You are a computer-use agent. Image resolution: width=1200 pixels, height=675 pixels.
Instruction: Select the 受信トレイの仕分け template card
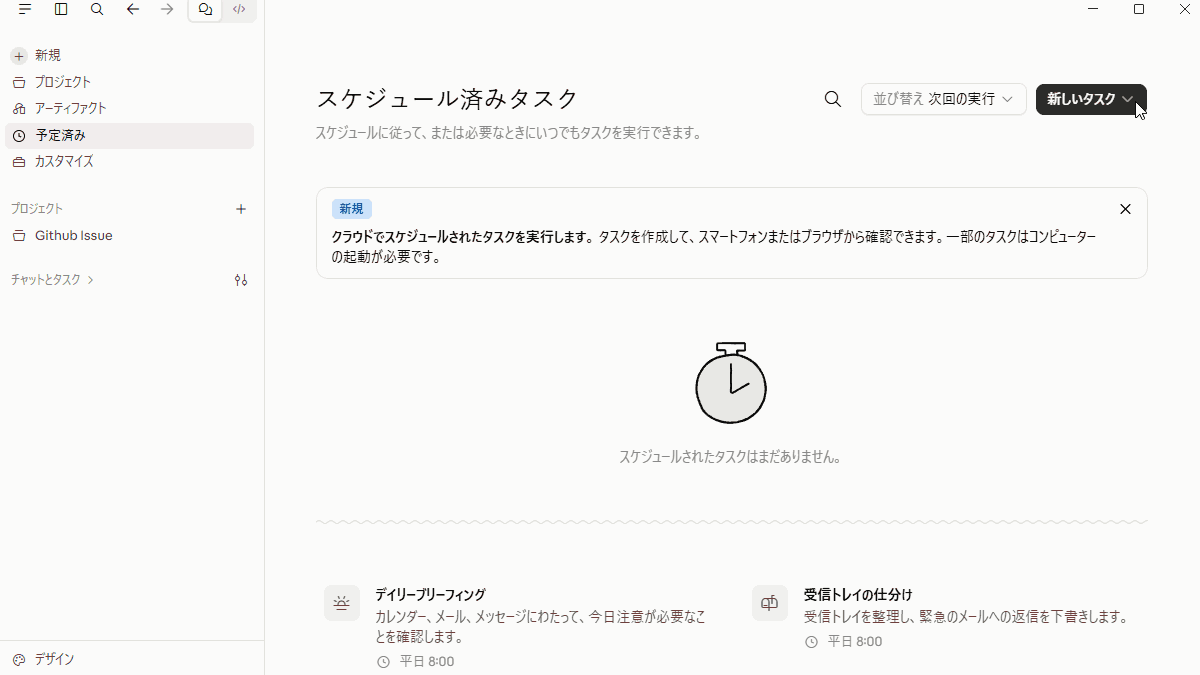click(x=946, y=617)
